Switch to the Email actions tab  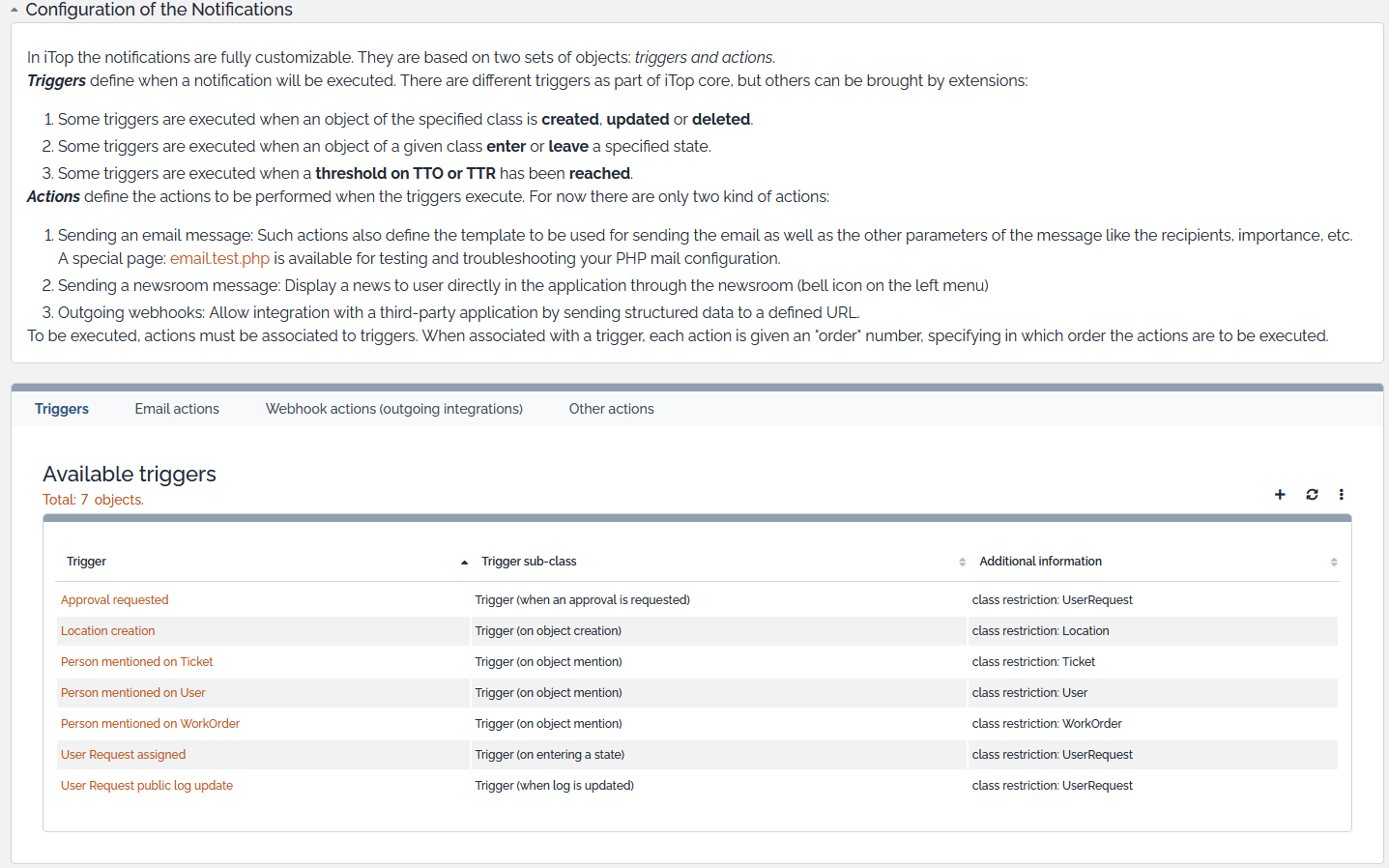(x=177, y=409)
